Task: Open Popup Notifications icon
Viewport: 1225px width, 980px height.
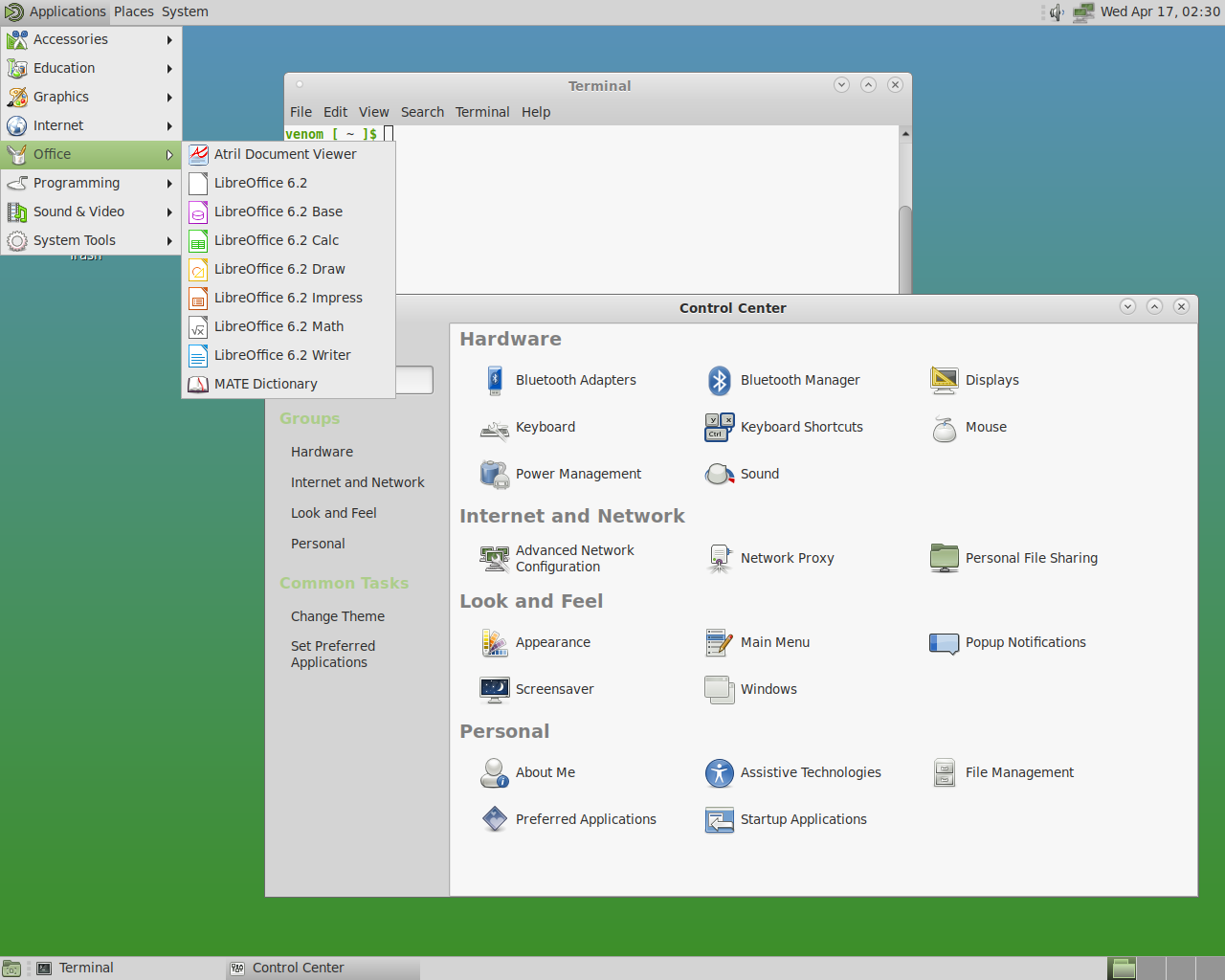Action: tap(945, 642)
